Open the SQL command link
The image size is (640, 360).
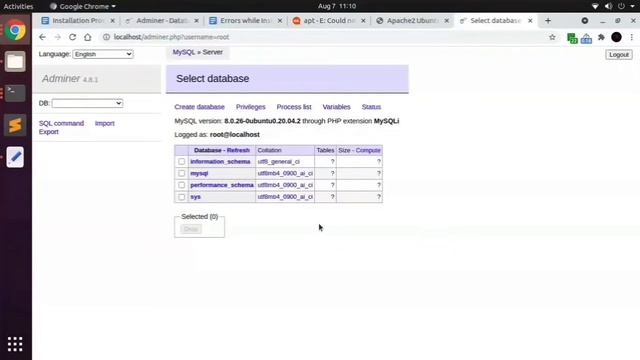pyautogui.click(x=61, y=123)
